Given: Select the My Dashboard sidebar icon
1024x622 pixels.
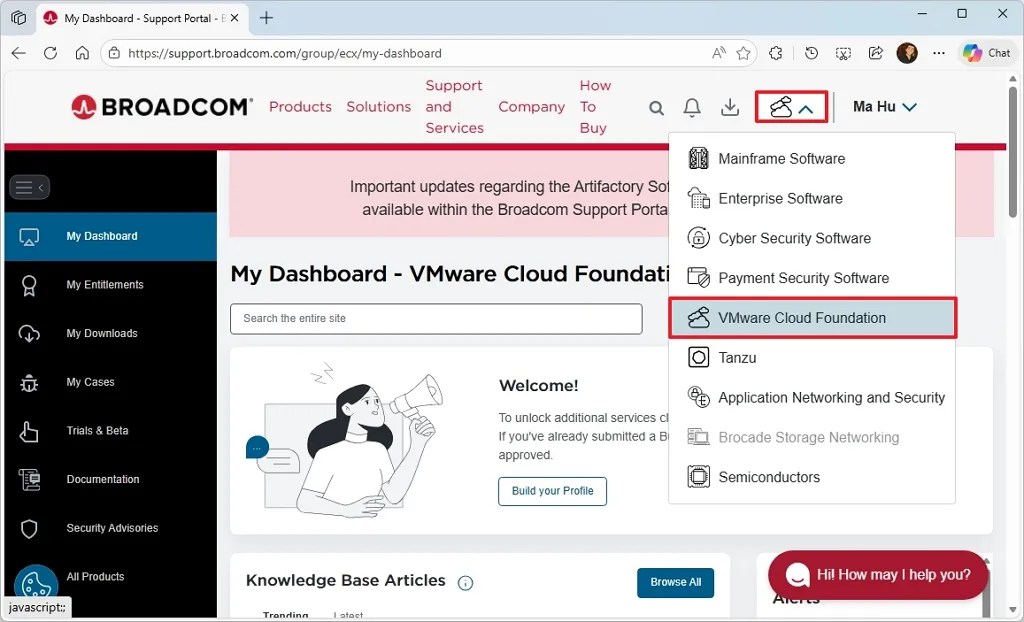Looking at the screenshot, I should click(x=30, y=236).
